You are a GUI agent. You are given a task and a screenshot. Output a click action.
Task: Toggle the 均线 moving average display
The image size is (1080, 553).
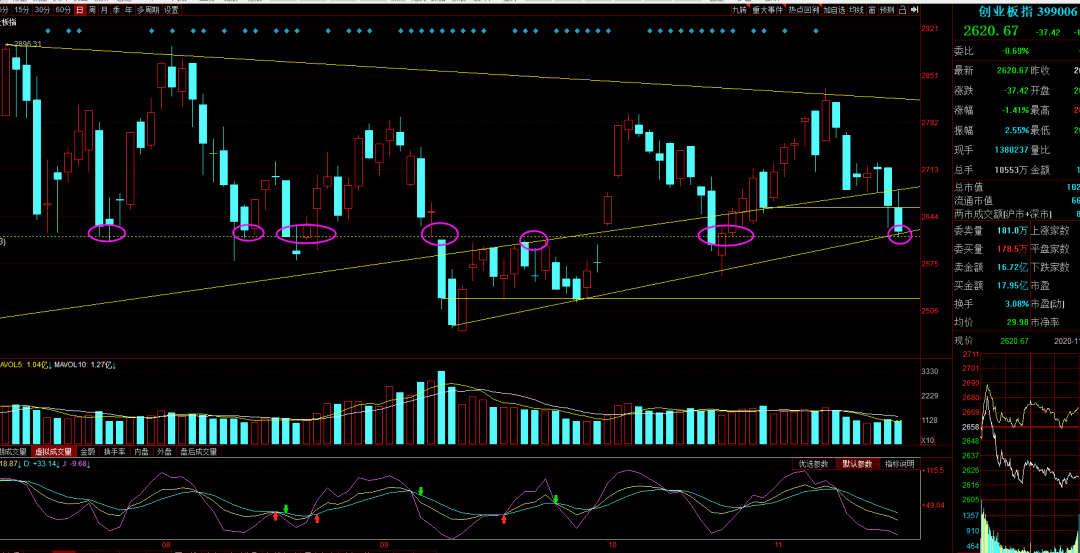coord(856,10)
